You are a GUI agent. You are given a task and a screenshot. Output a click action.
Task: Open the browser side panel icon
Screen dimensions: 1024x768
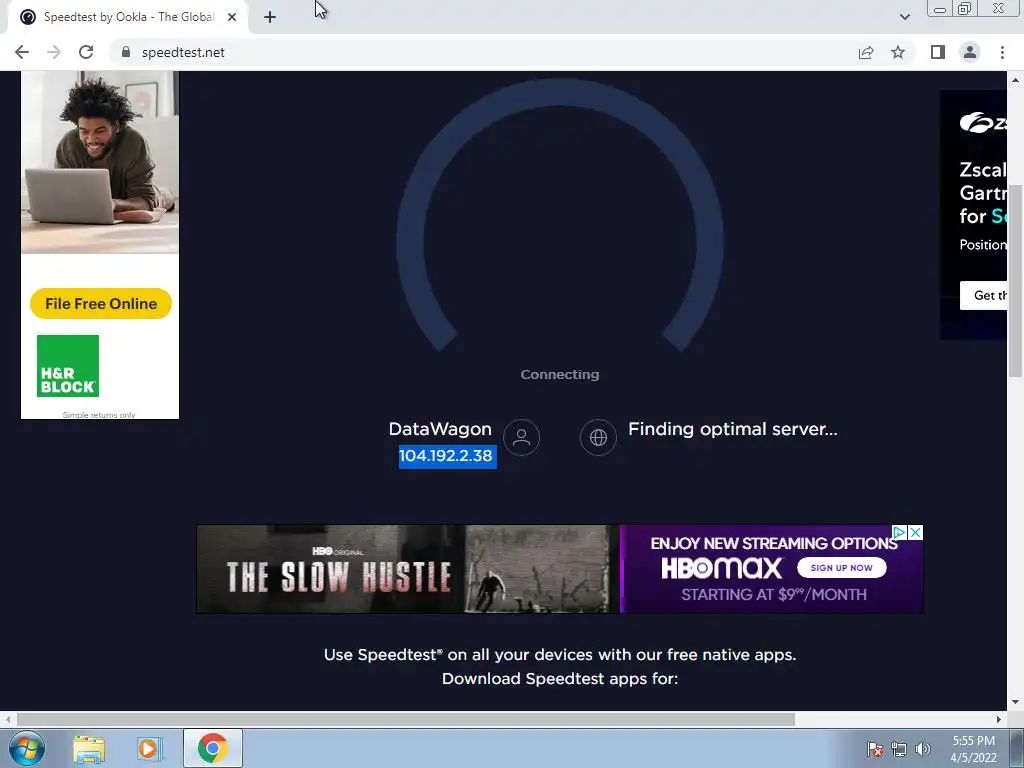(938, 52)
